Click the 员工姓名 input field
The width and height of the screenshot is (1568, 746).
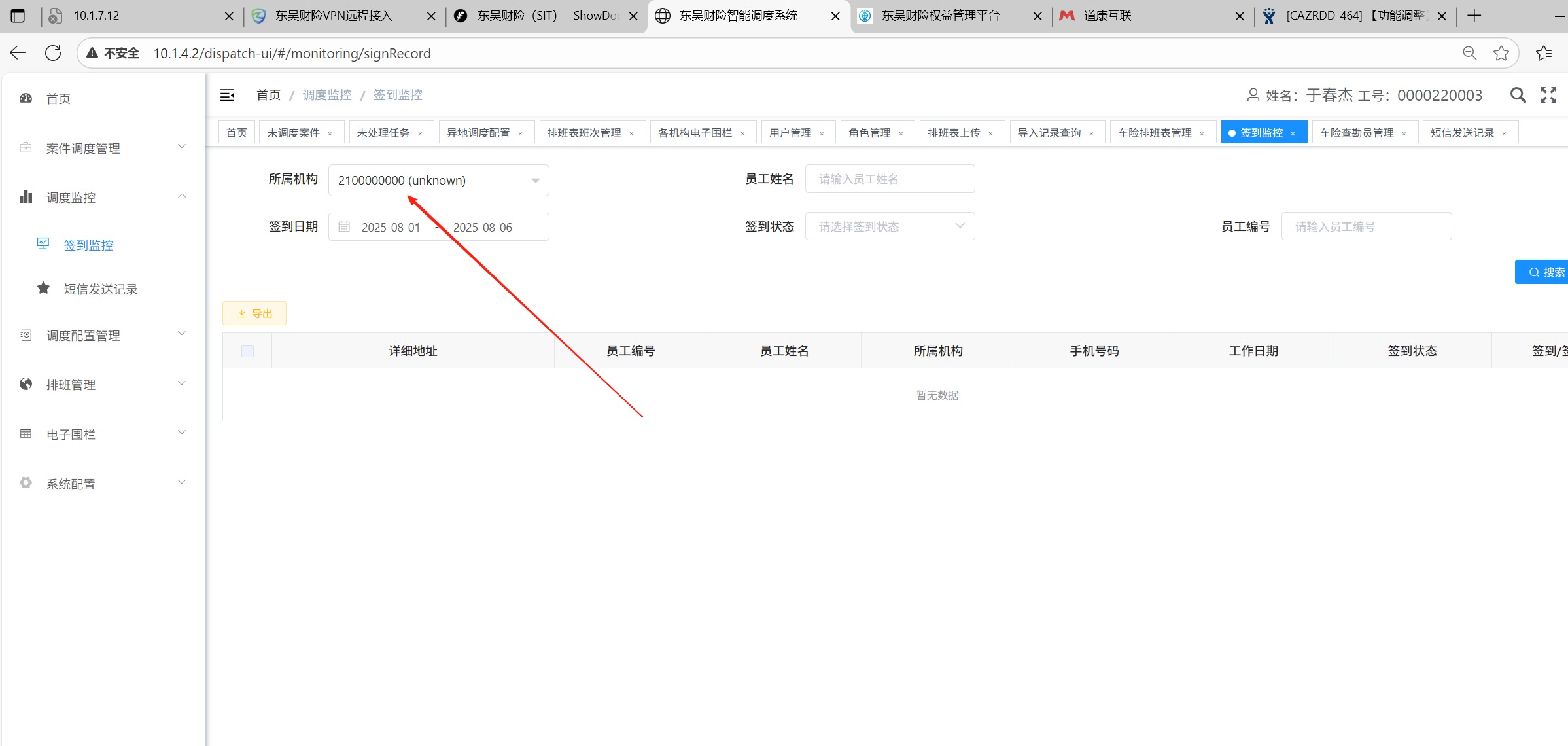[890, 179]
